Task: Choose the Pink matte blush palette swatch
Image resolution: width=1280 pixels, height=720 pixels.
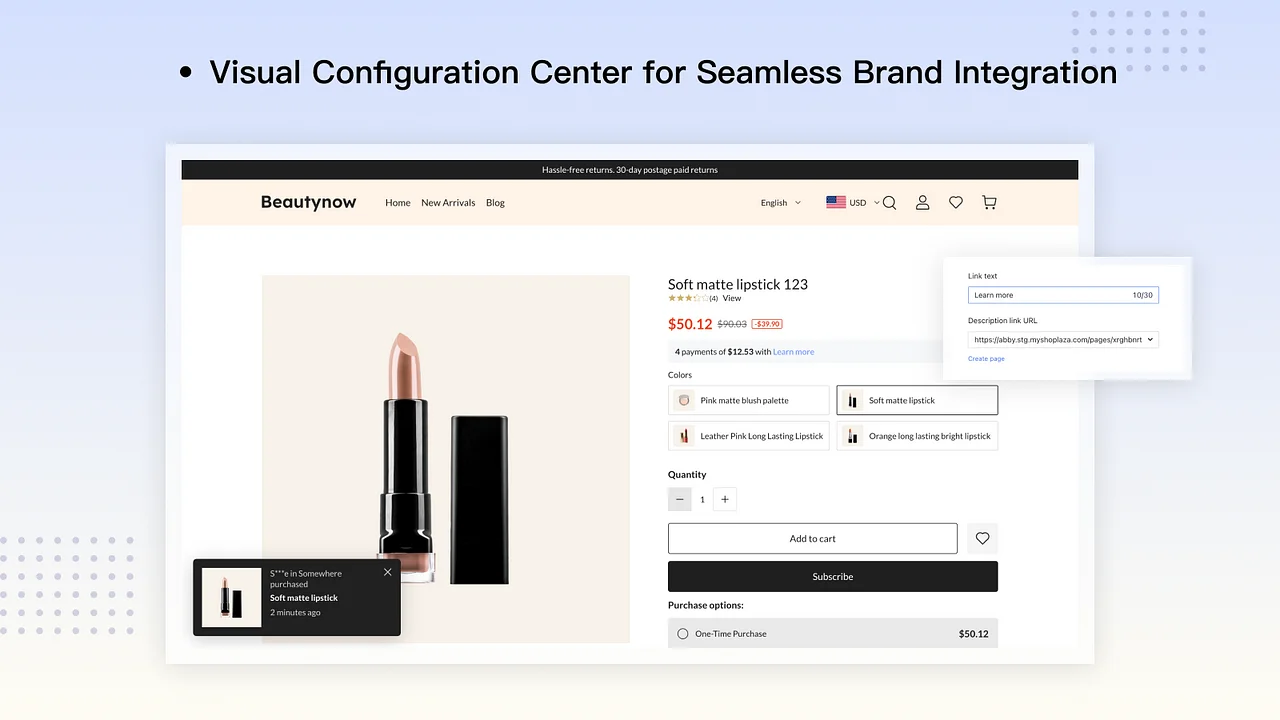Action: click(748, 399)
